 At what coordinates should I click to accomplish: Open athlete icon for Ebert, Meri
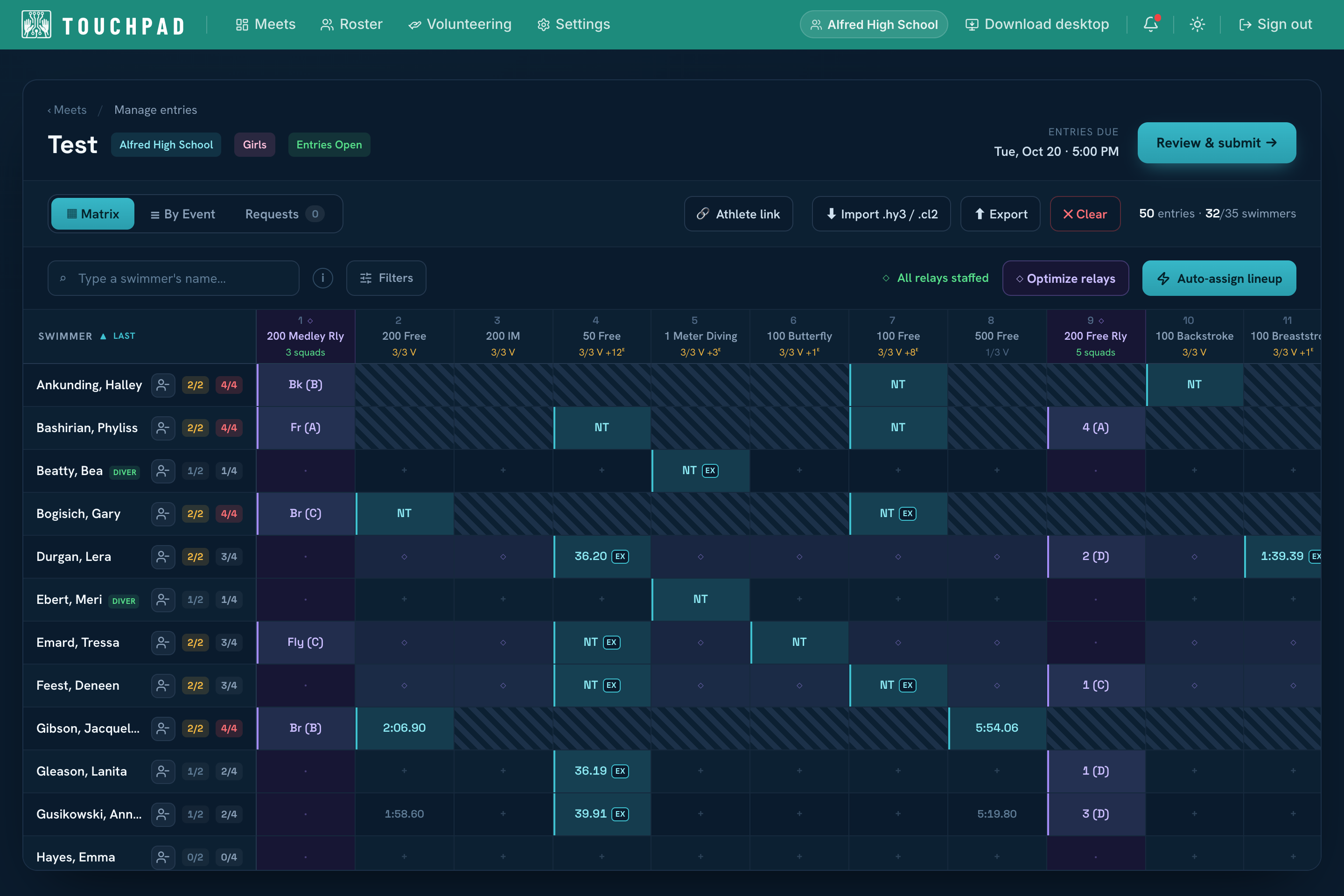pos(163,599)
